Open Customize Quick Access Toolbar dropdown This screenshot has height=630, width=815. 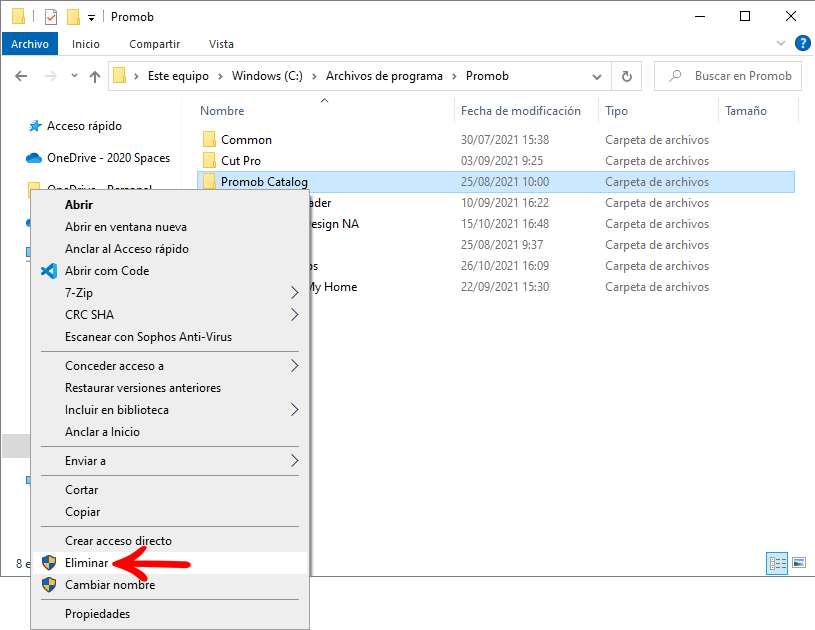coord(91,18)
